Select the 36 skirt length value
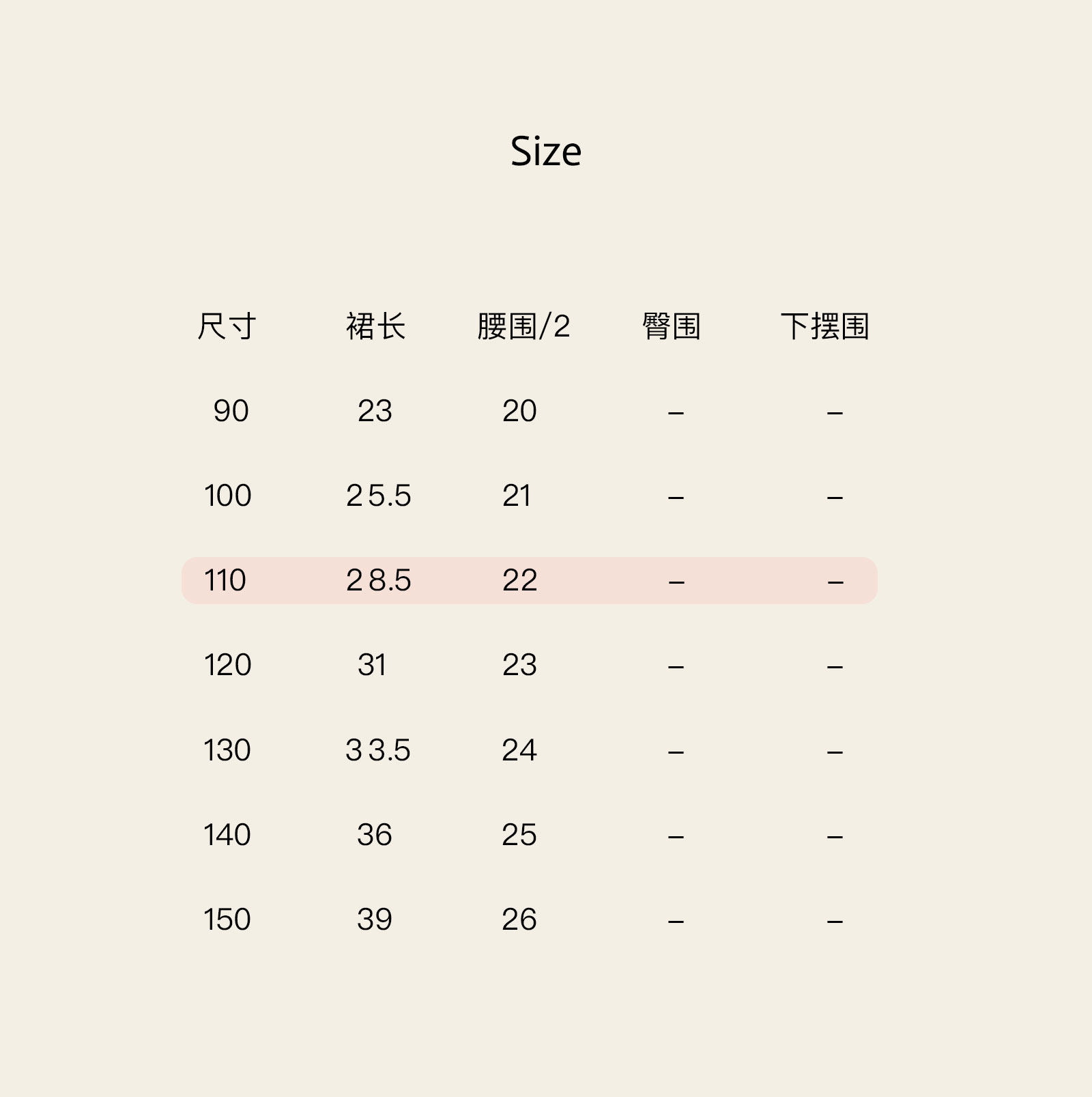Viewport: 1092px width, 1097px height. (375, 835)
